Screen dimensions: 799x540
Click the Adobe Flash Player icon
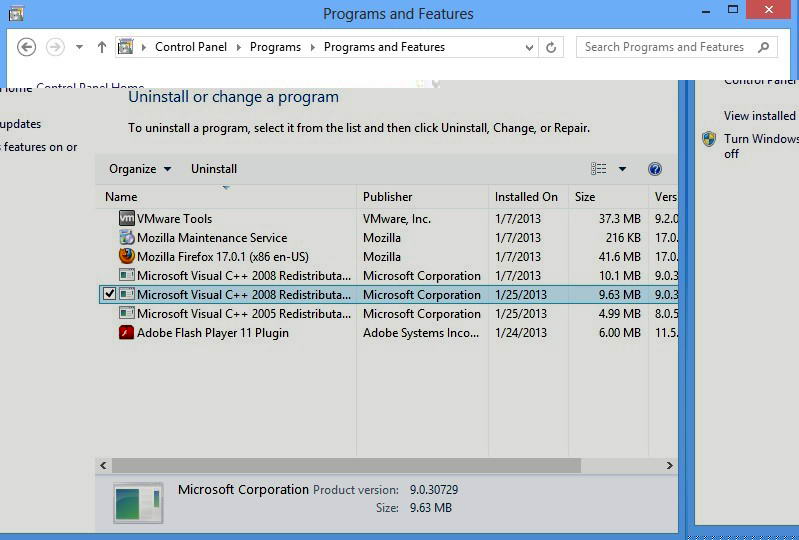click(x=126, y=333)
